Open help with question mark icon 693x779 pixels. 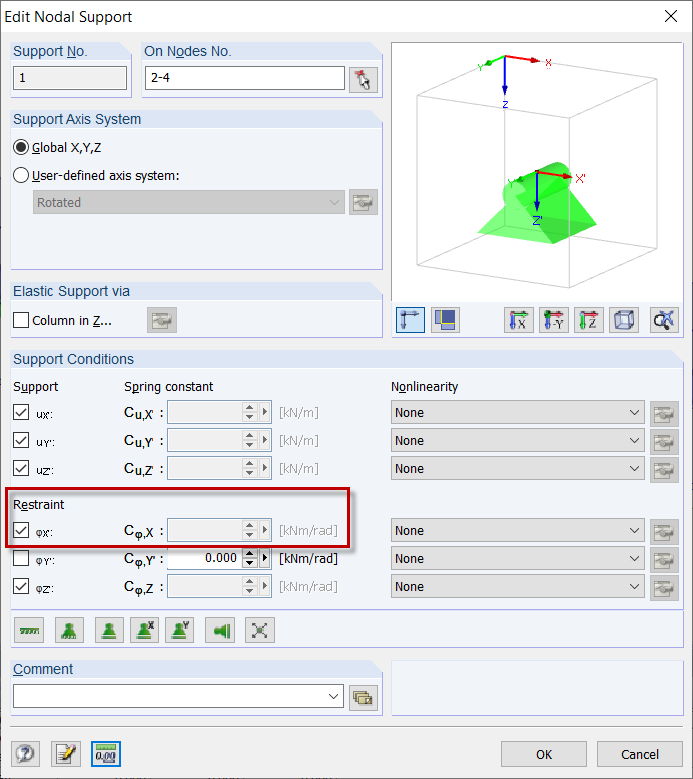point(25,754)
